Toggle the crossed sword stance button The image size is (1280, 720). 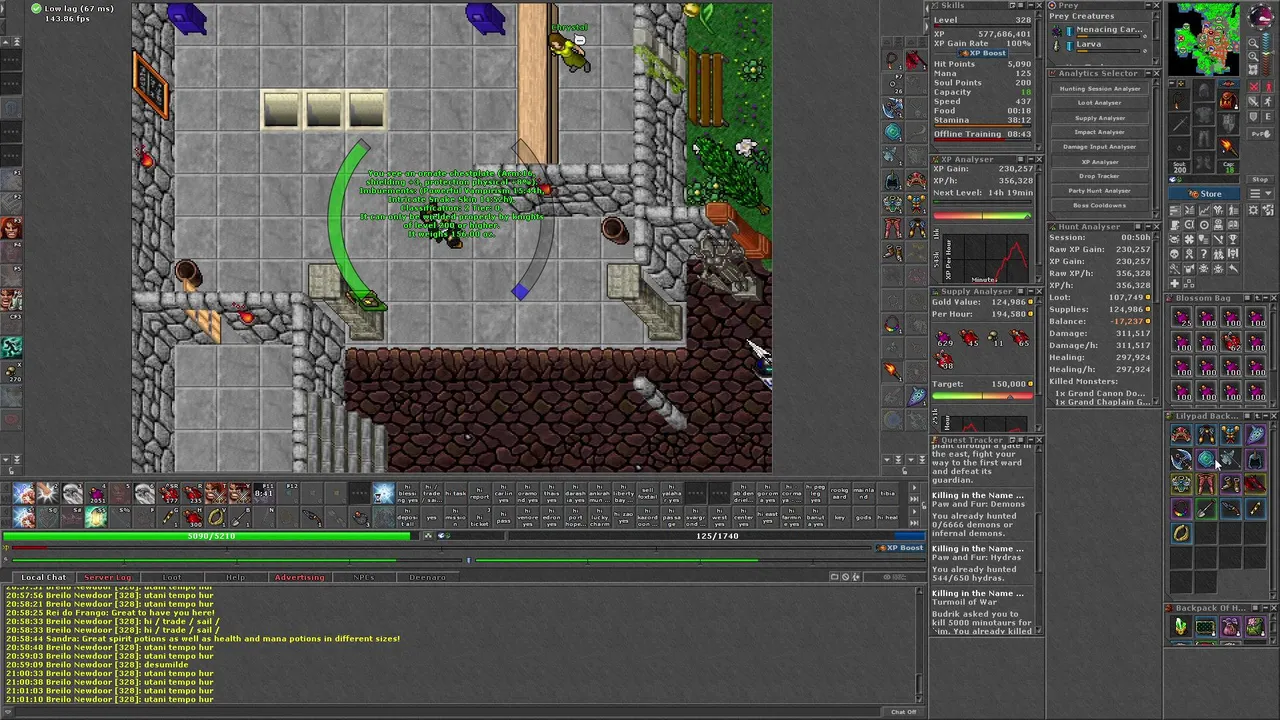(x=1253, y=101)
